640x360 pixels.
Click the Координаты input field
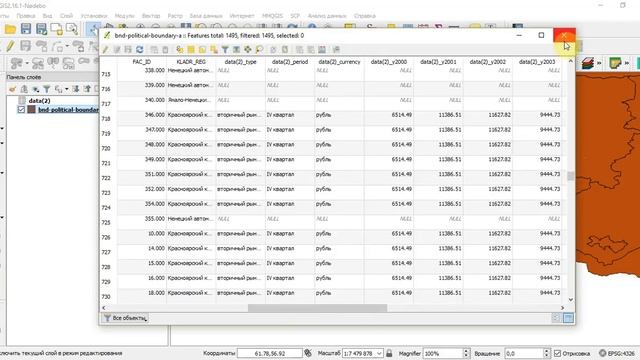coord(270,353)
